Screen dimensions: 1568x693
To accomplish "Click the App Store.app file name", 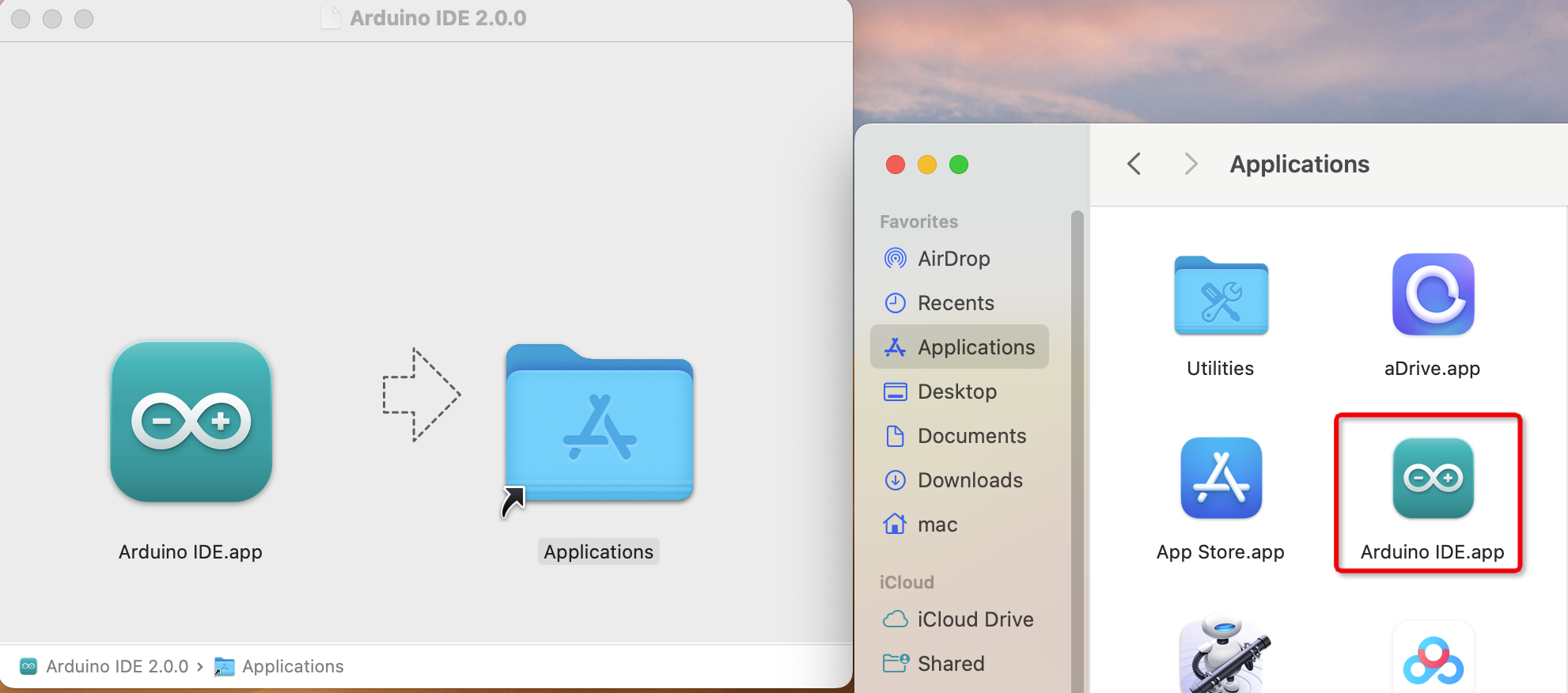I will click(1221, 552).
